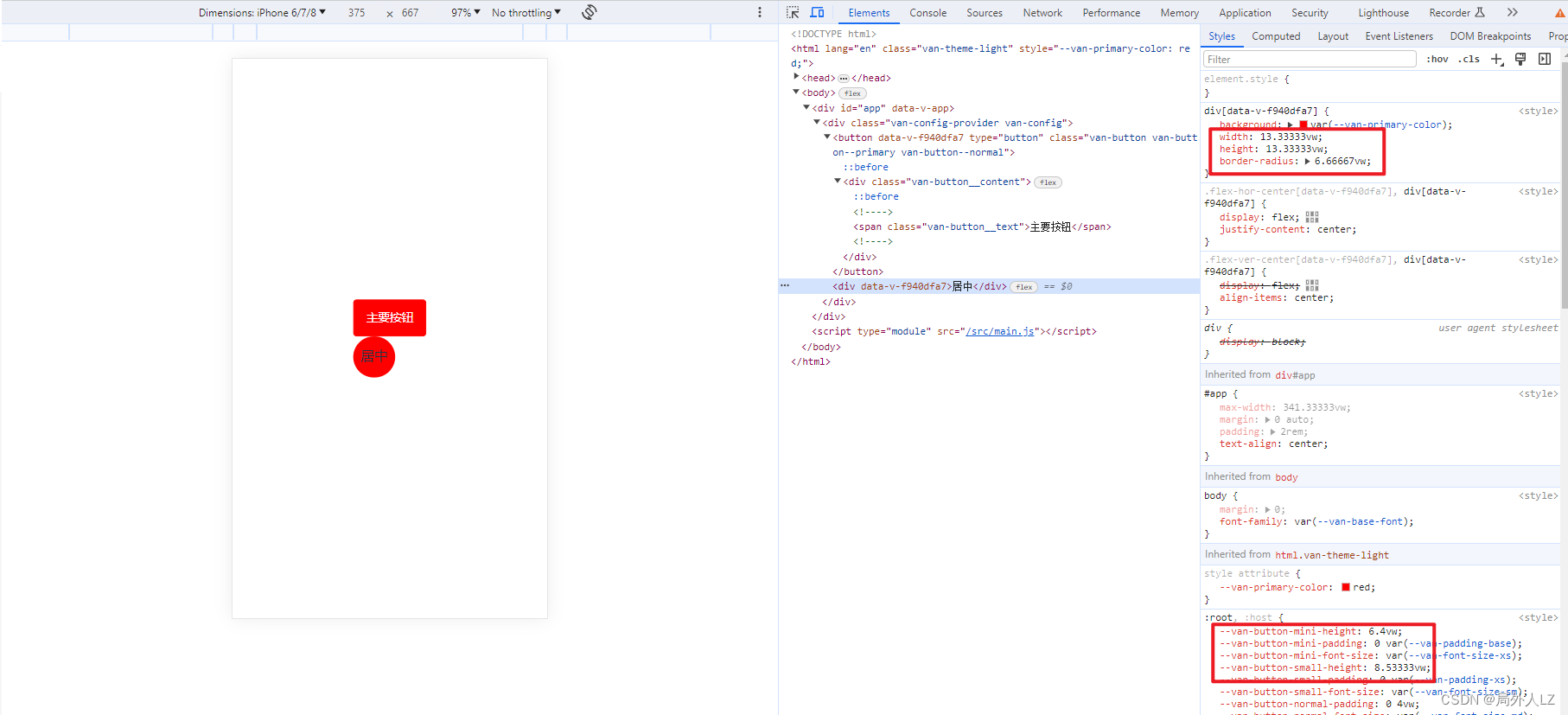
Task: Open the Security tab
Action: tap(1310, 13)
